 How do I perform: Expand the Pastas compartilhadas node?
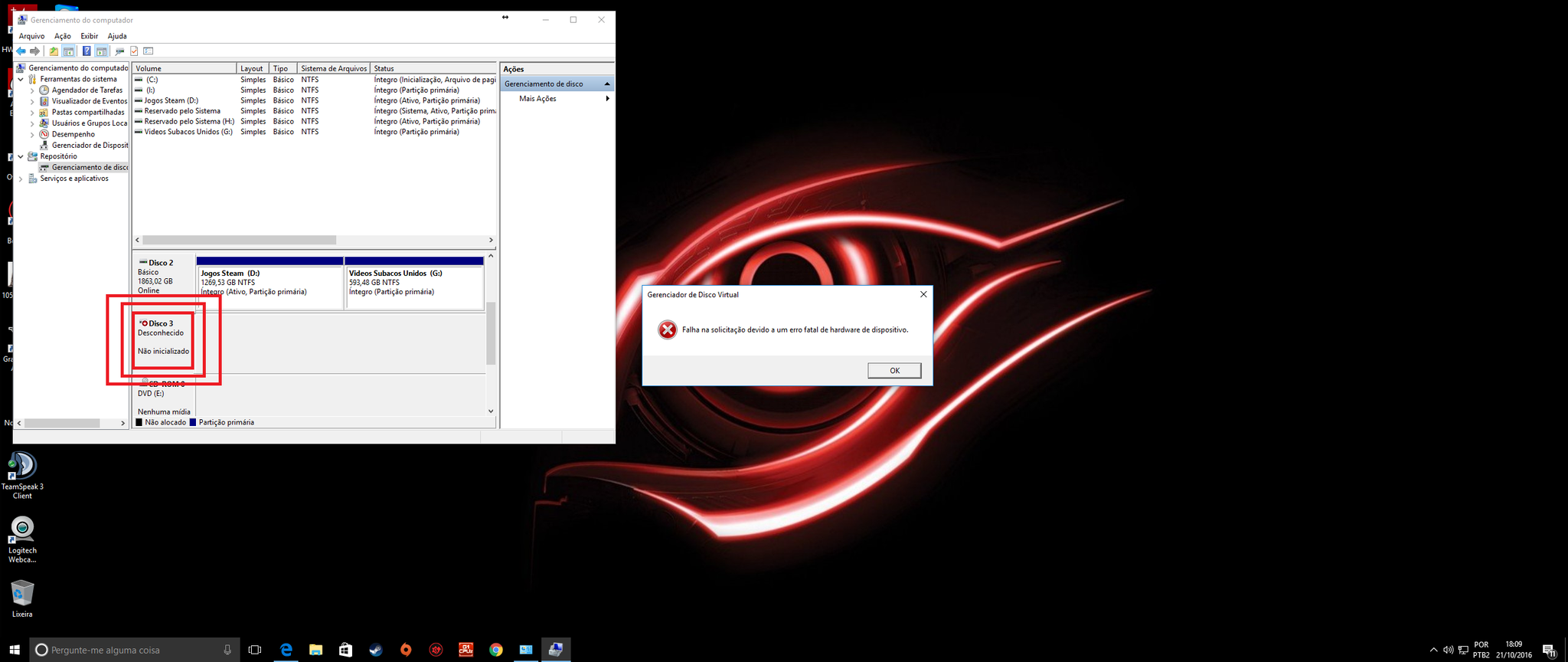point(32,113)
